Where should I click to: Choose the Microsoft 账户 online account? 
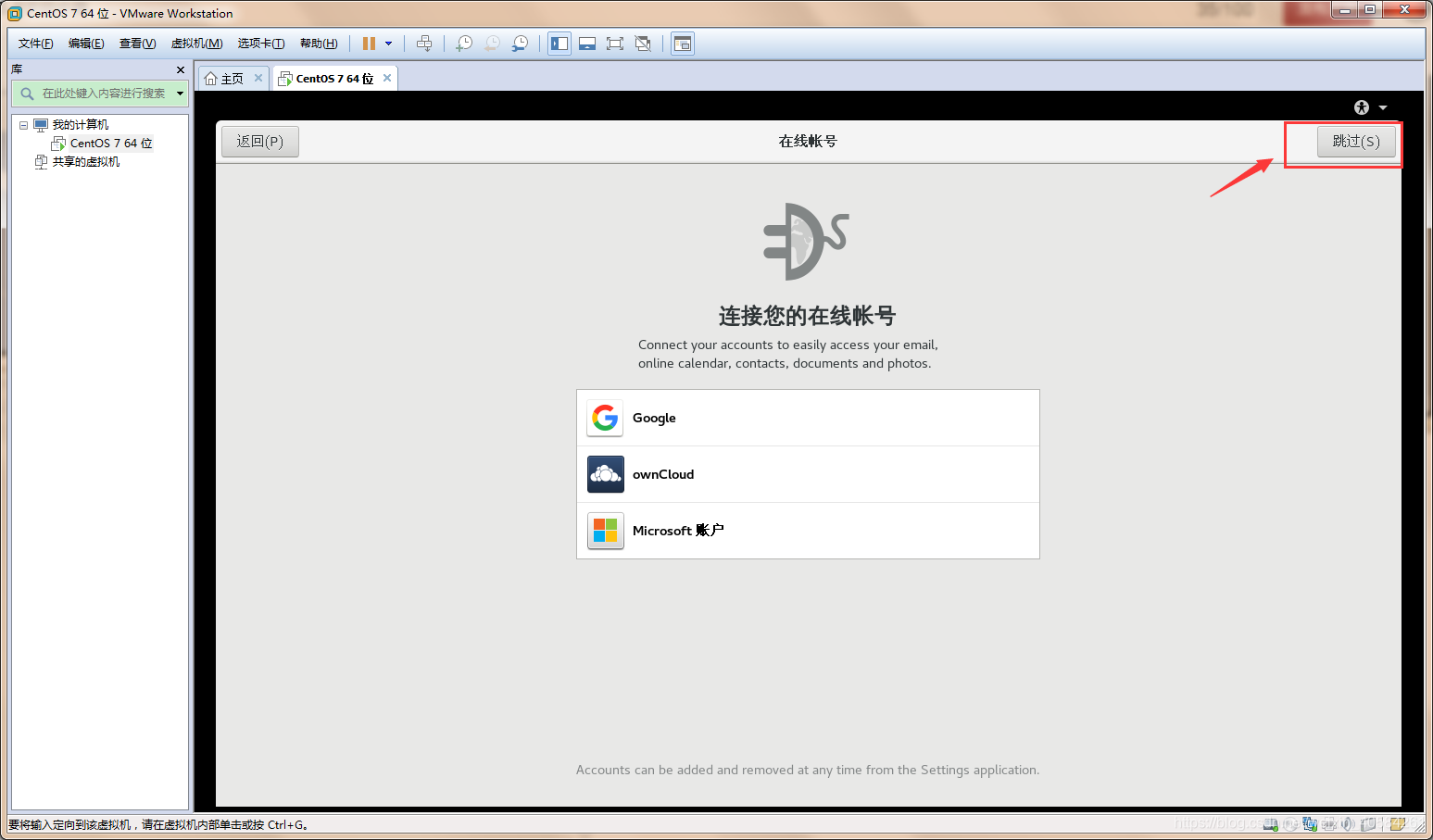[x=808, y=531]
